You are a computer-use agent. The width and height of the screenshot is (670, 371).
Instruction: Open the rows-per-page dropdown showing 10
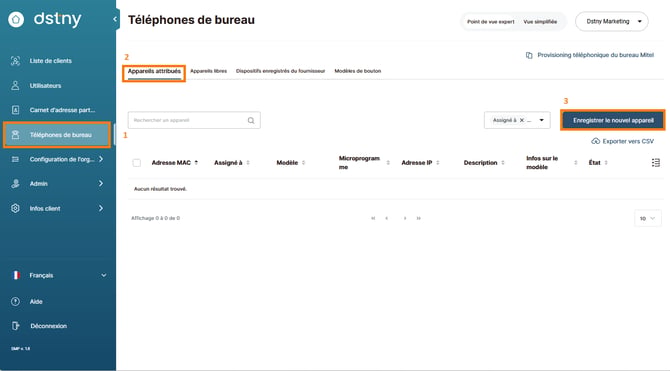(647, 218)
